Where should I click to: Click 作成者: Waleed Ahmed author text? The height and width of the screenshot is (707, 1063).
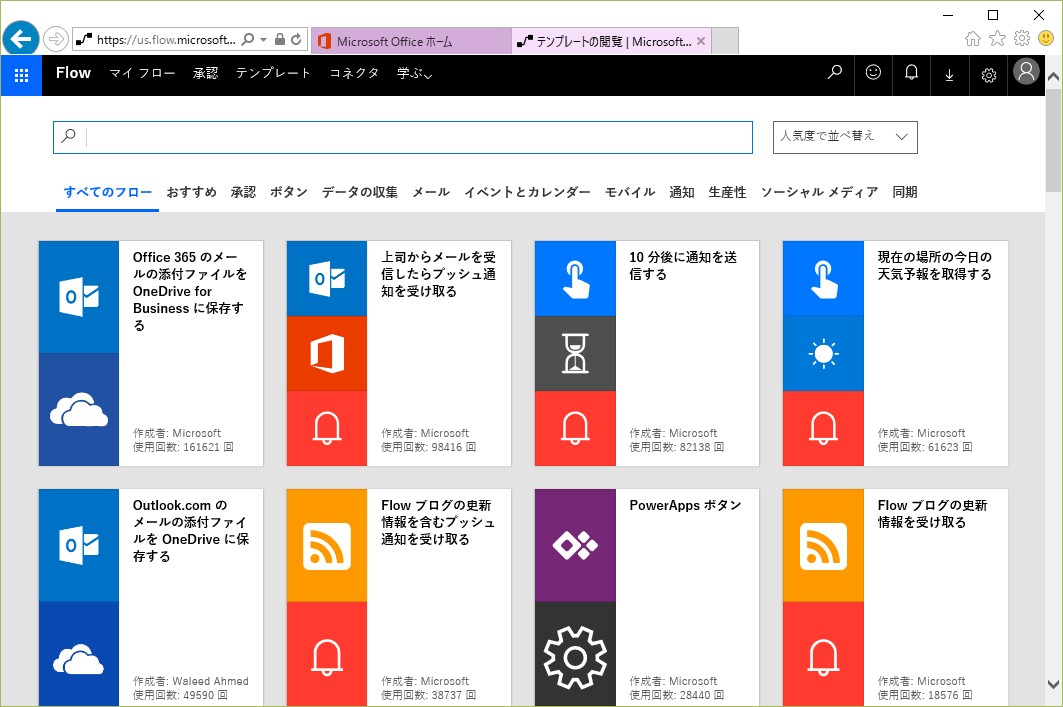click(x=190, y=681)
